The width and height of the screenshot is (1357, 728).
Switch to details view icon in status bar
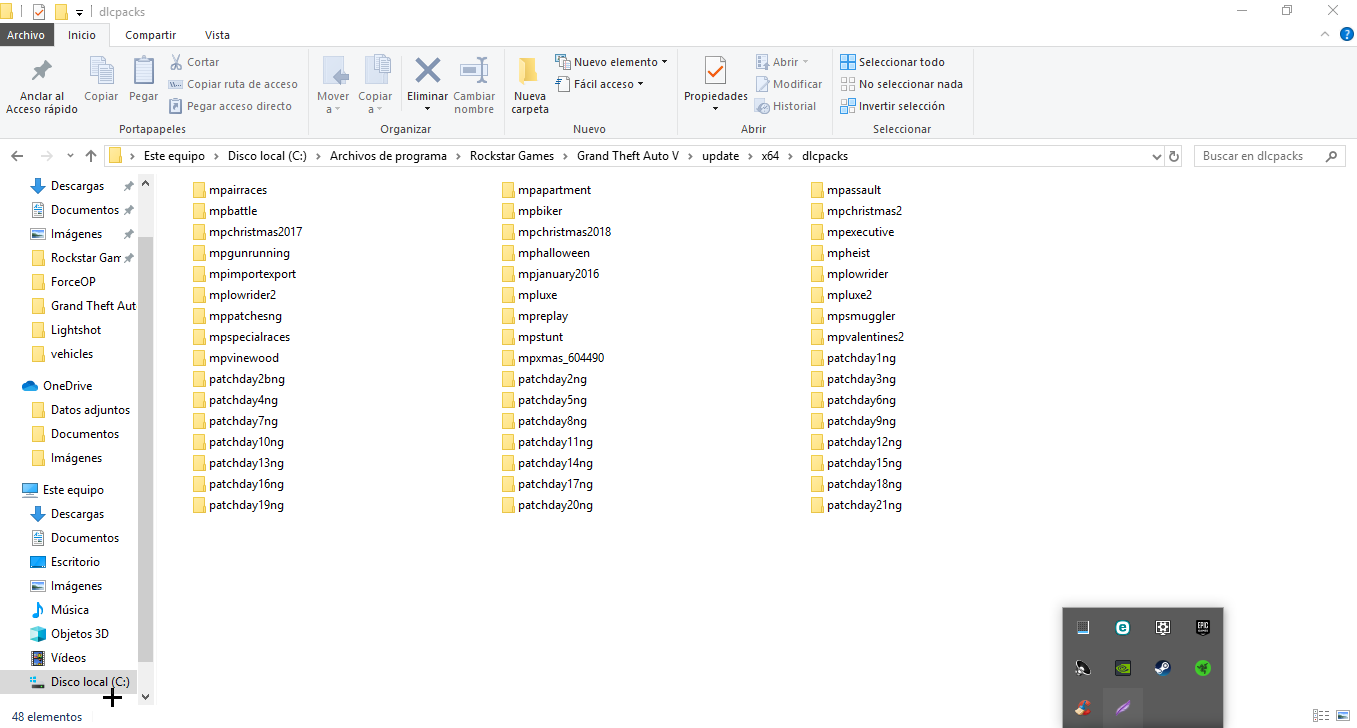pos(1320,716)
